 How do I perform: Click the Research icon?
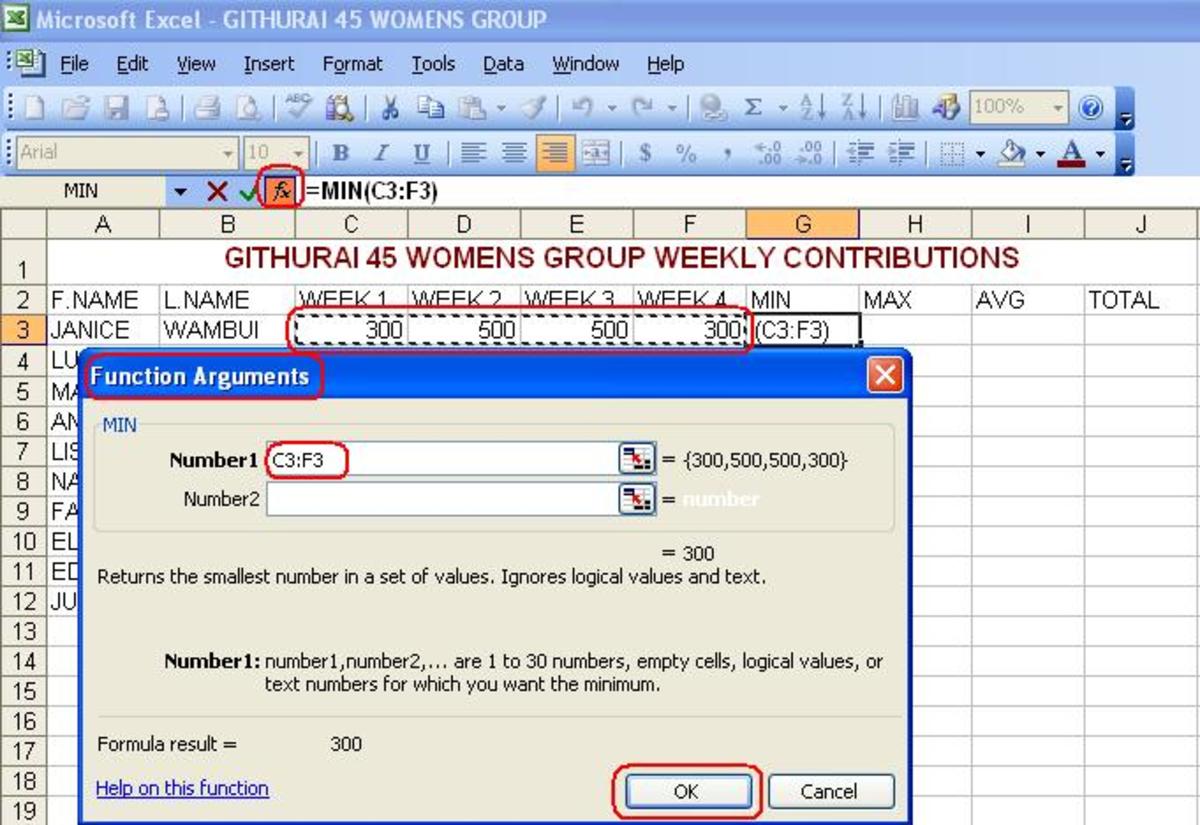click(x=340, y=108)
